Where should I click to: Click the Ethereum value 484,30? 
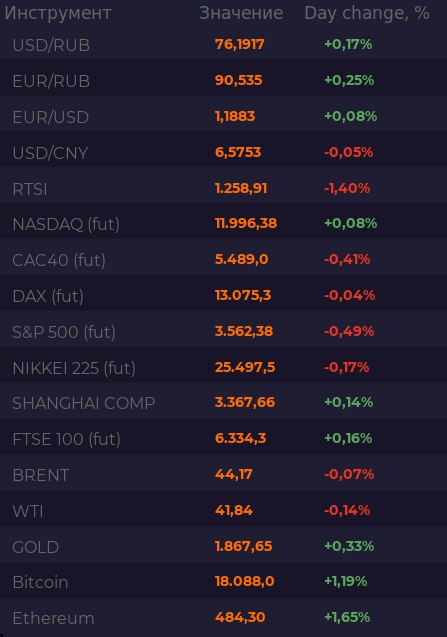tap(240, 618)
